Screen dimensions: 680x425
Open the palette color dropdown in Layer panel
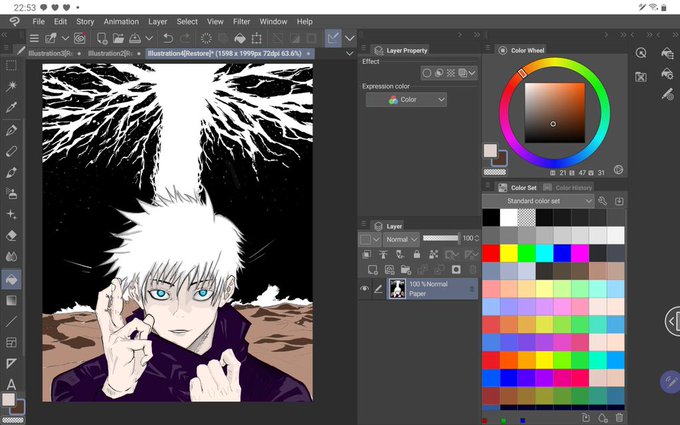pos(370,239)
